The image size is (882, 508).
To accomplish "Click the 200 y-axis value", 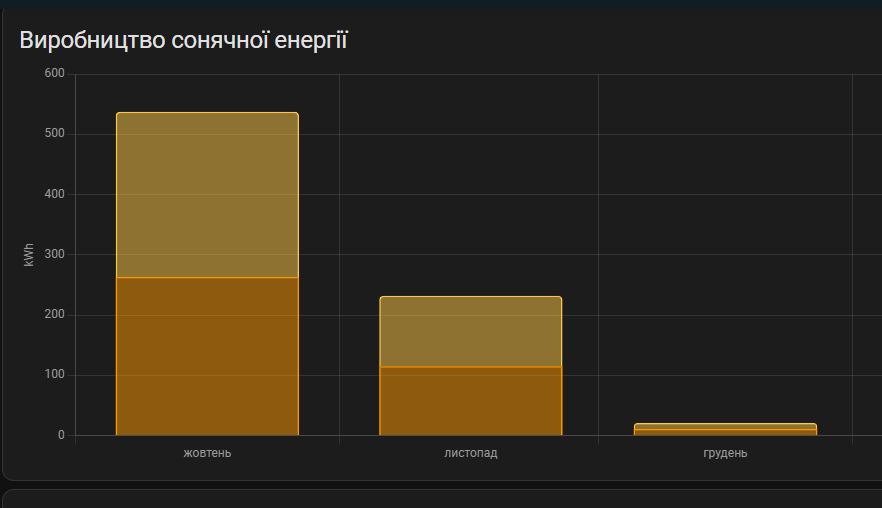I will point(55,314).
